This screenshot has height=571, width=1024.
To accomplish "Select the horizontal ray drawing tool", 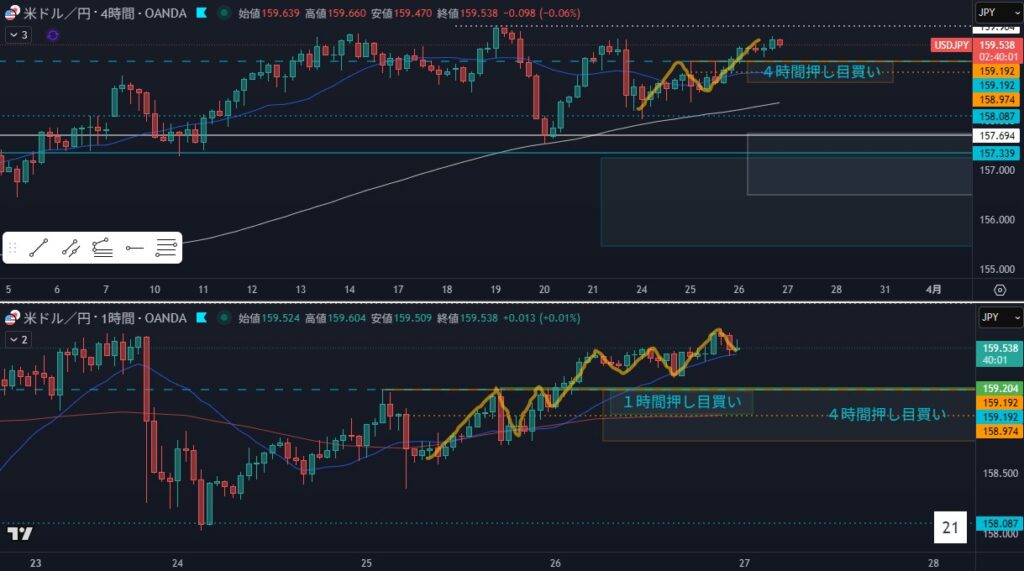I will tap(135, 247).
